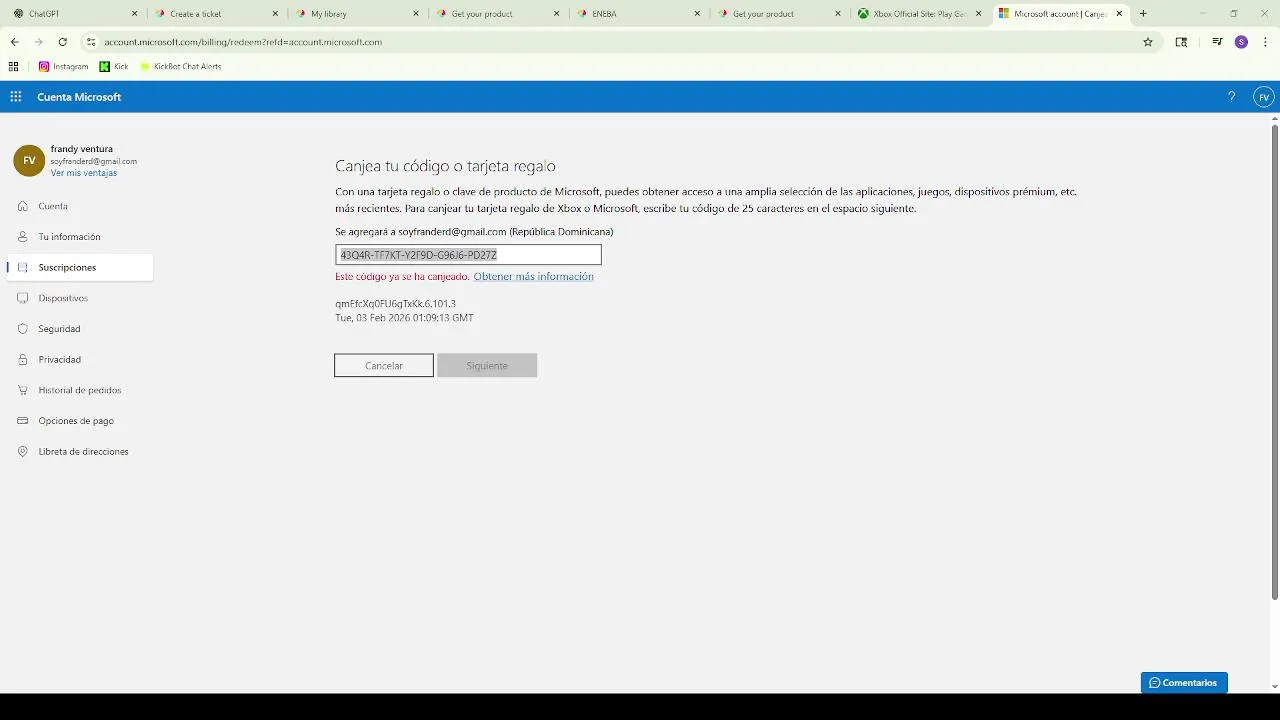The width and height of the screenshot is (1280, 720).
Task: Open the browser extensions icon
Action: pos(1181,42)
